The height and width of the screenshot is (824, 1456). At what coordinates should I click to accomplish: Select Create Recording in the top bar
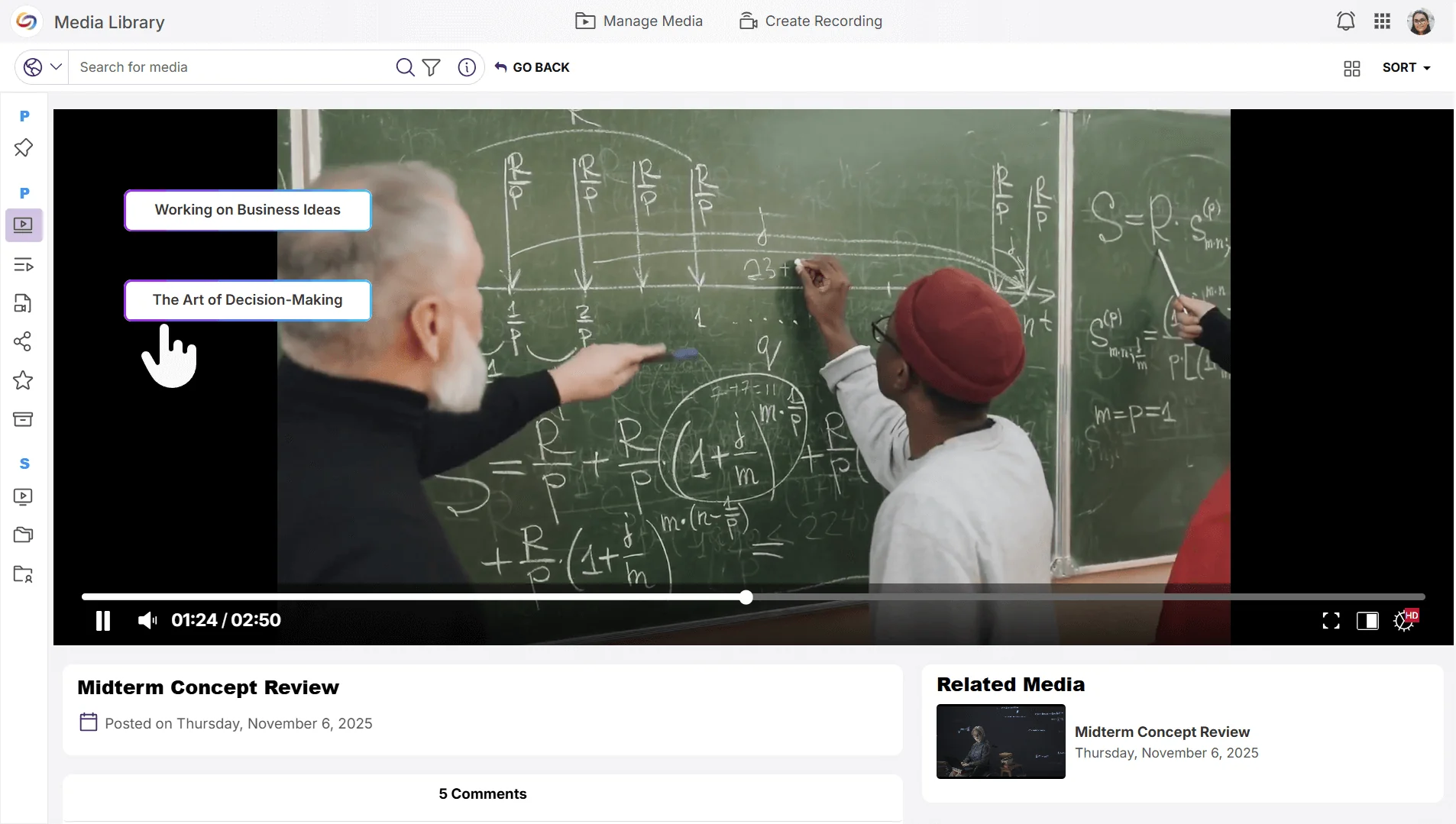(811, 21)
